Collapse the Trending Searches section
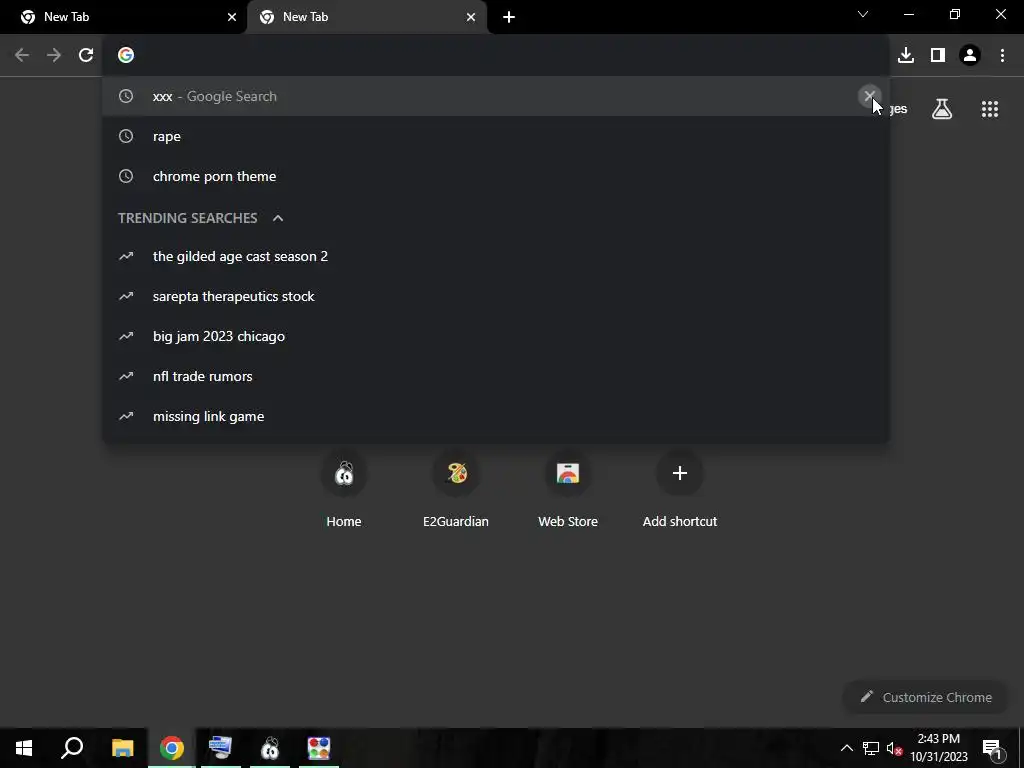The height and width of the screenshot is (768, 1024). (x=278, y=218)
